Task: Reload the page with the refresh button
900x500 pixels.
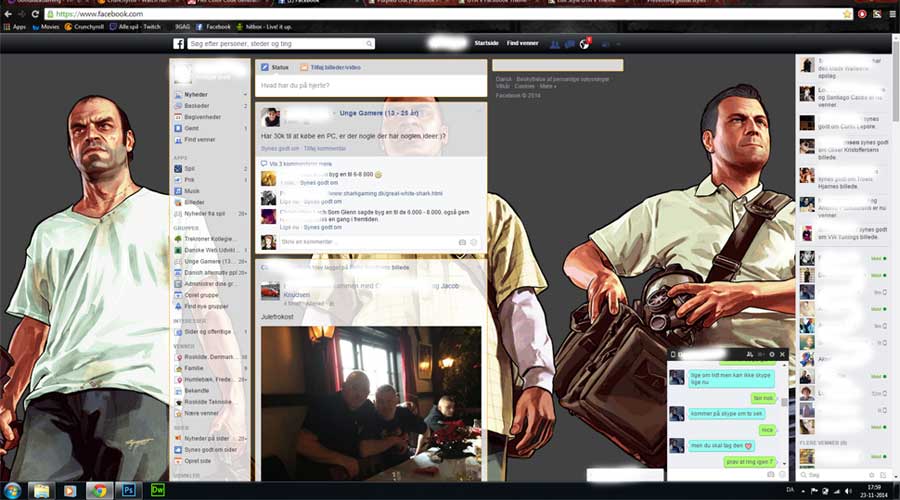Action: [x=35, y=14]
